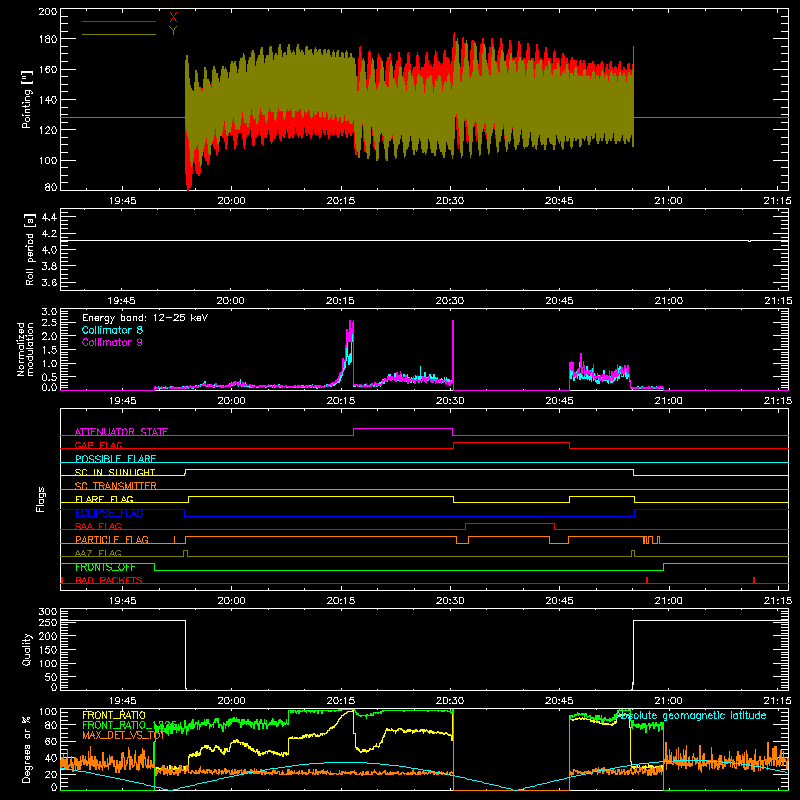800x800 pixels.
Task: Click the SC_IN_SUNLIGHT flag label
Action: (x=115, y=472)
